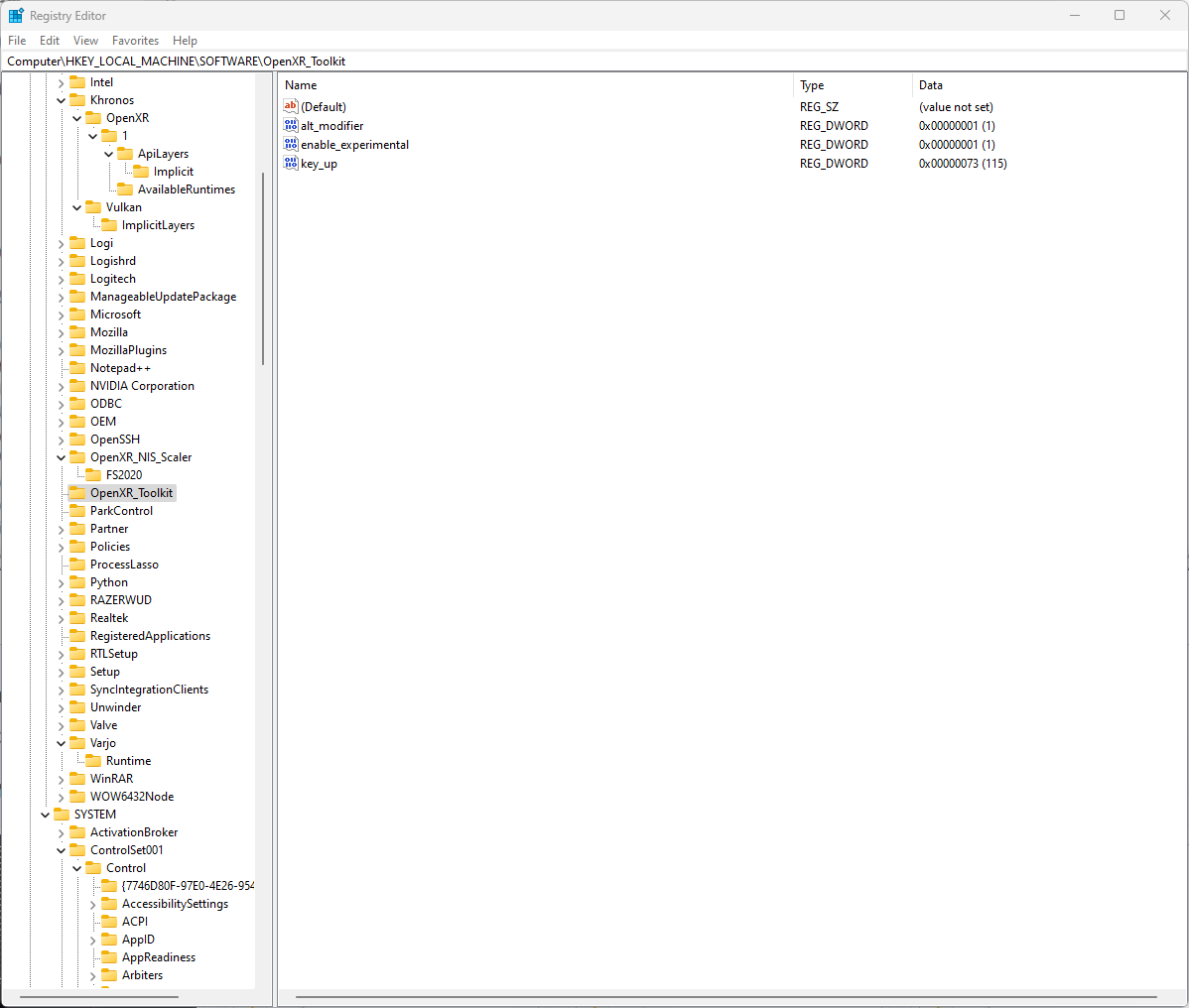Viewport: 1189px width, 1008px height.
Task: Collapse the Varjo key
Action: (x=62, y=743)
